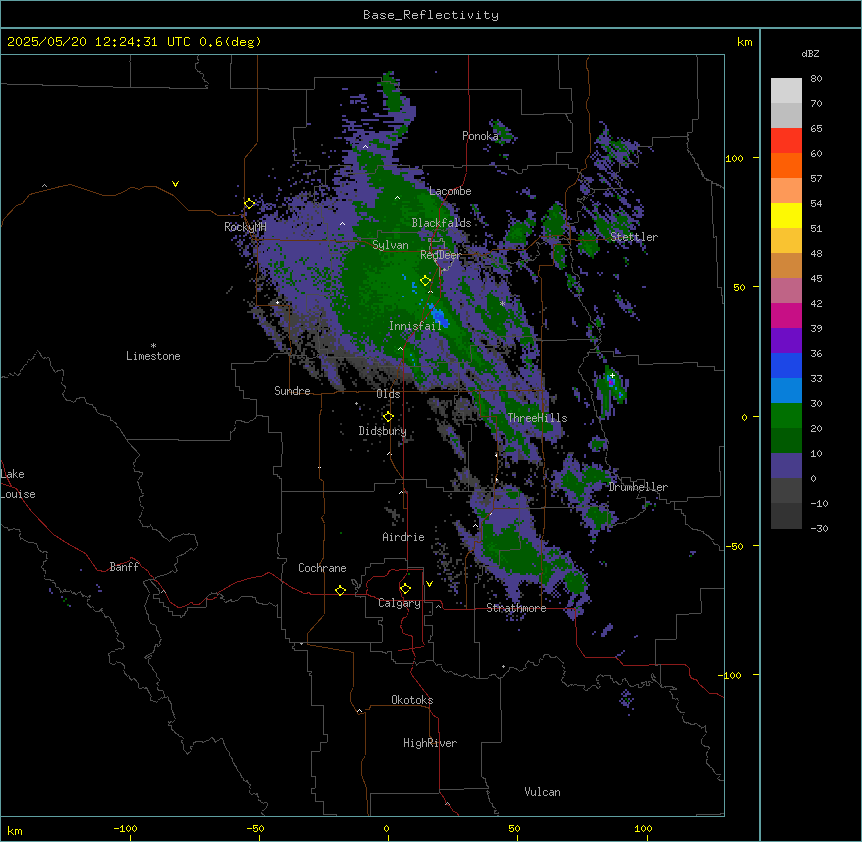Screen dimensions: 862x842
Task: Click the -30 value in the dBZ legend
Action: click(819, 529)
